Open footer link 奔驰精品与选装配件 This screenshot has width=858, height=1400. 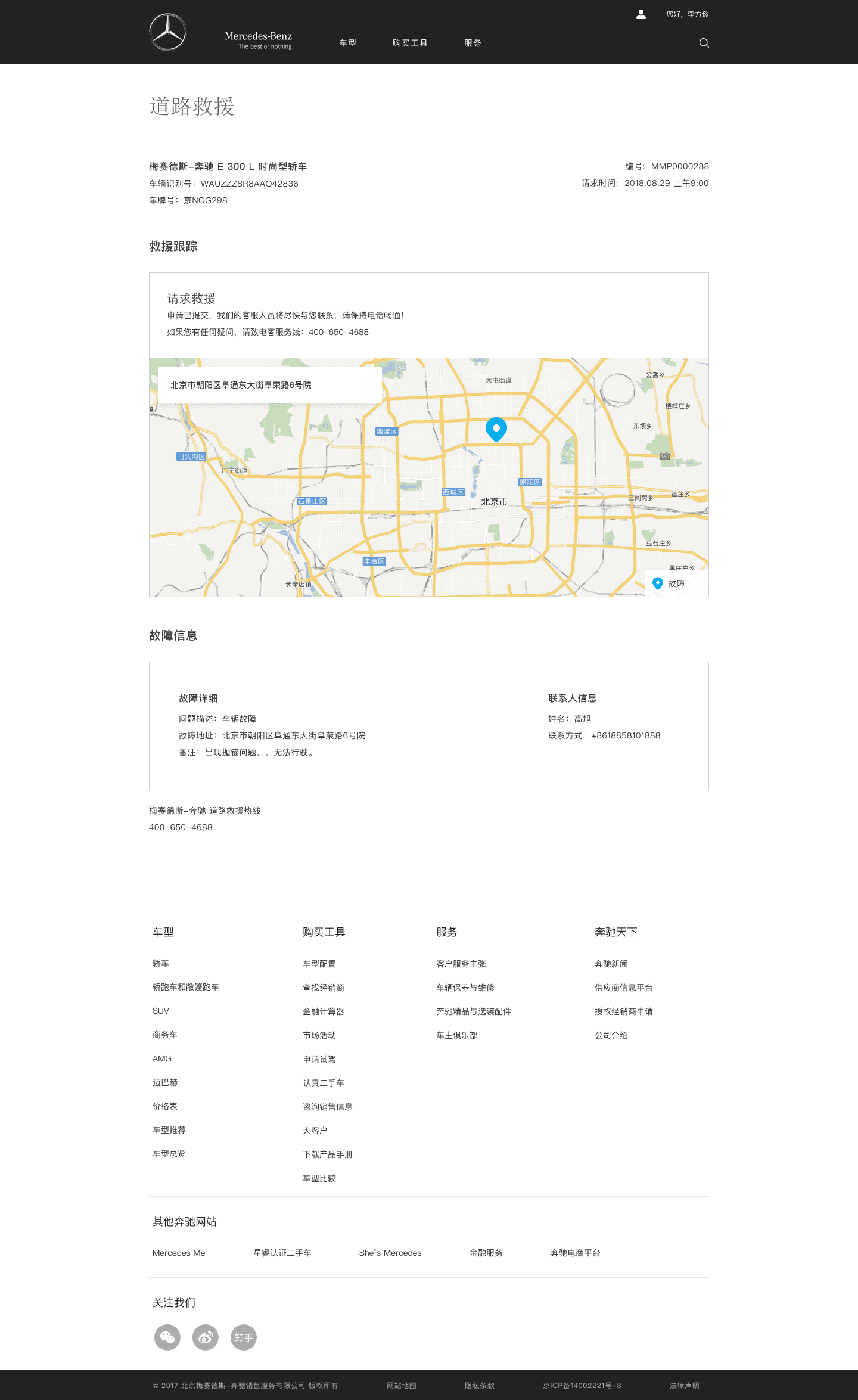(x=474, y=1011)
